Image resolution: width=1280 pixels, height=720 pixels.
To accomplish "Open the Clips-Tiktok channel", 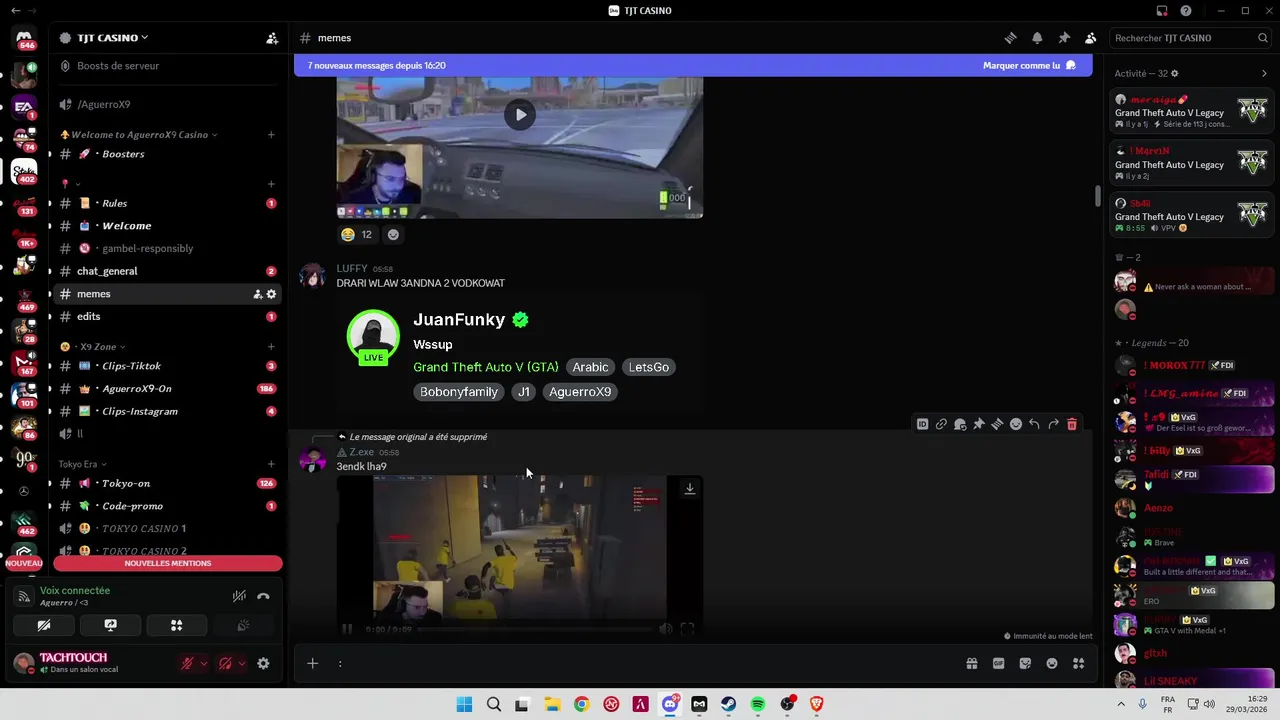I will (x=167, y=366).
